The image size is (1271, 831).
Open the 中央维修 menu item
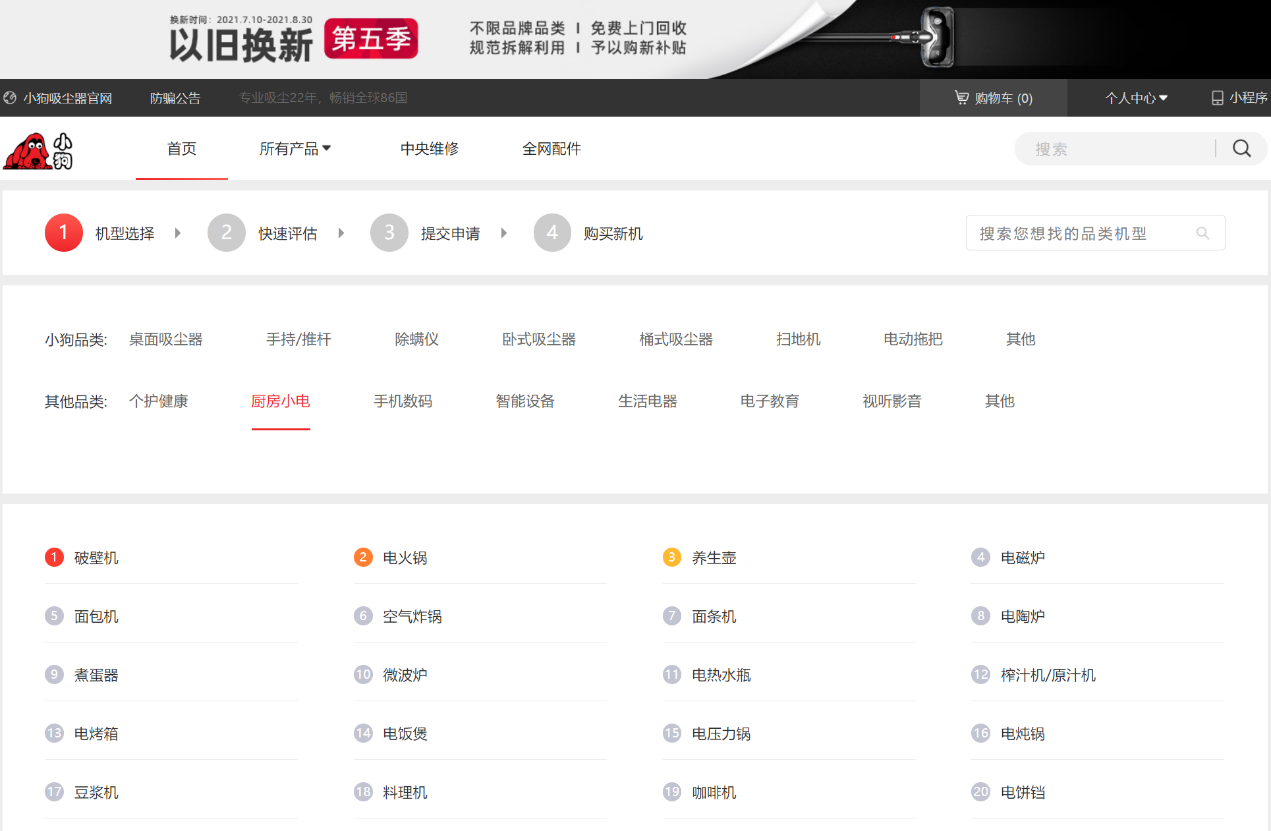pos(428,148)
